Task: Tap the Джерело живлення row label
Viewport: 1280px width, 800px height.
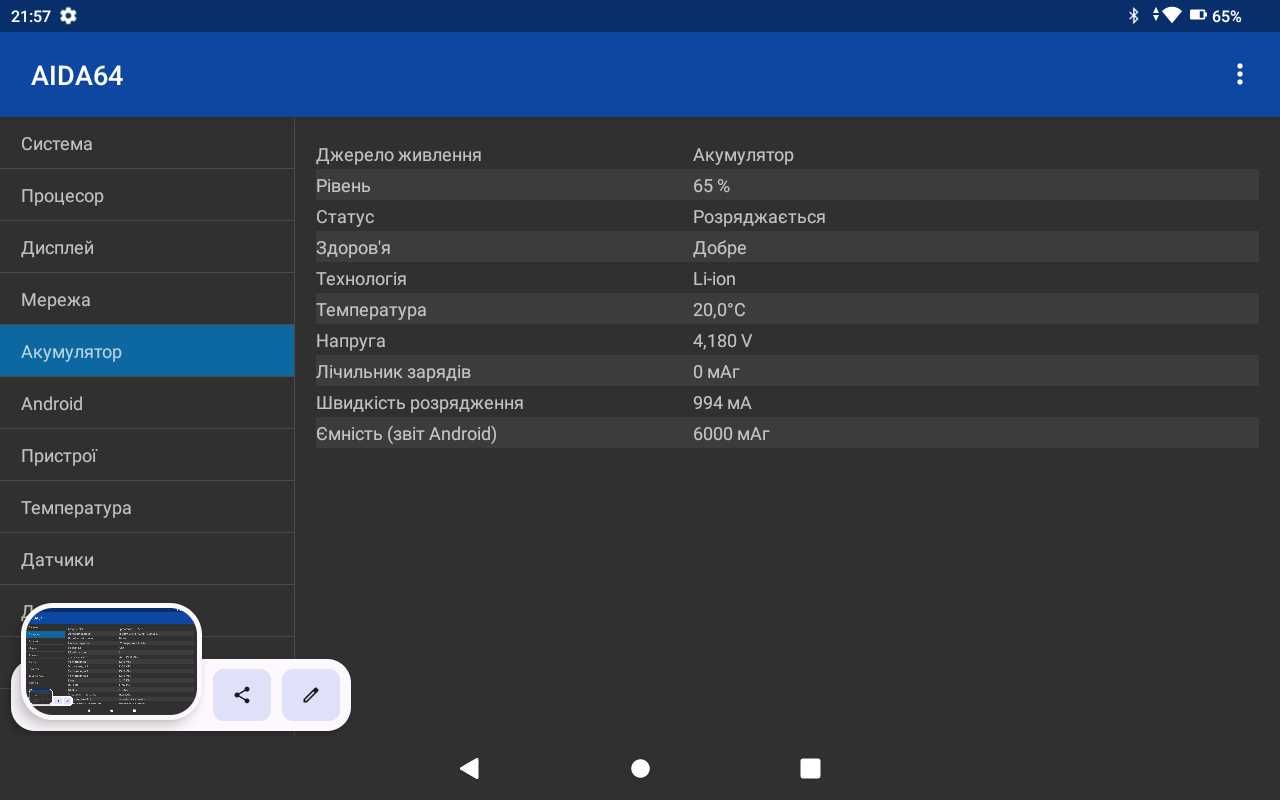Action: coord(398,155)
